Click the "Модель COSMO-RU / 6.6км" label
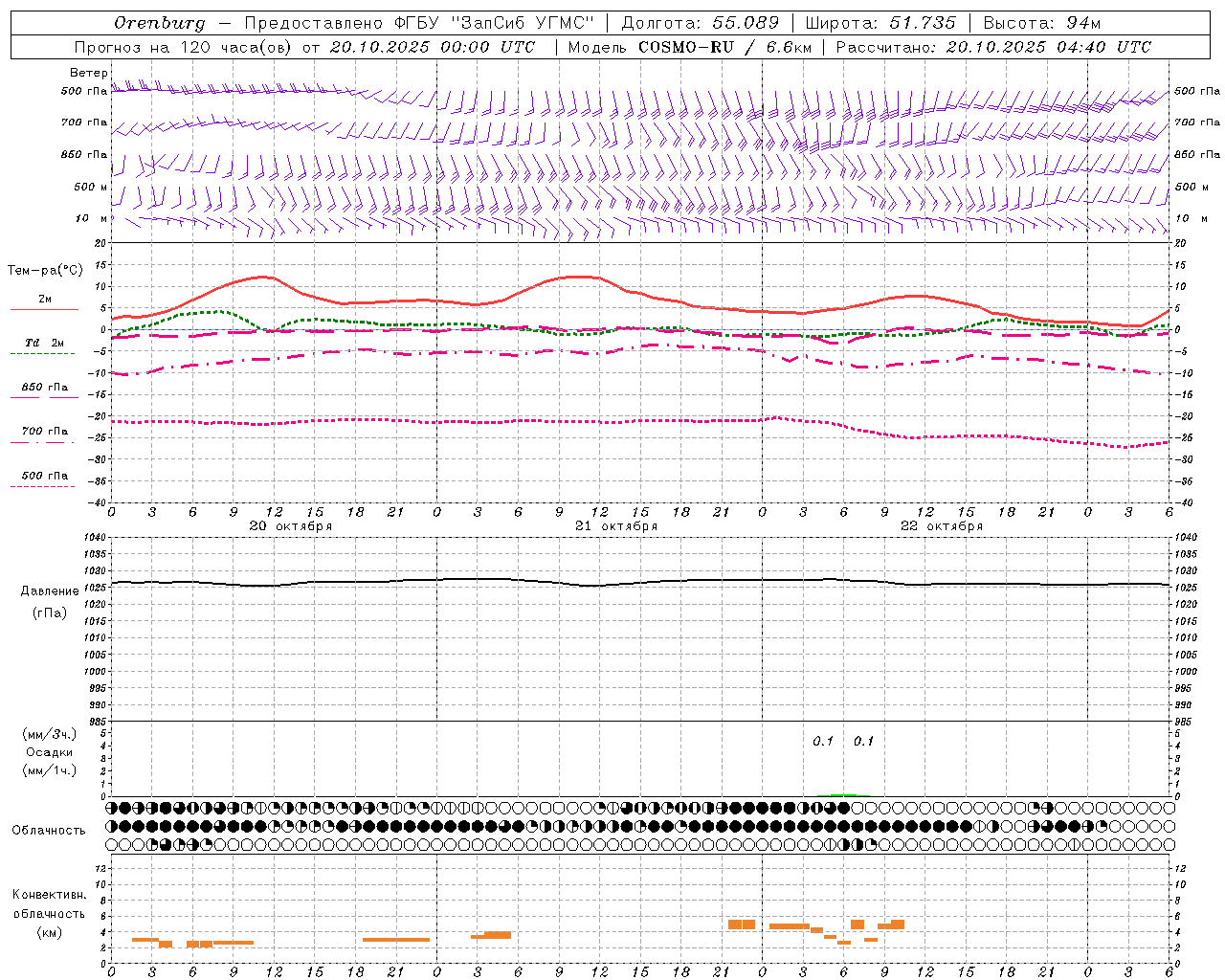This screenshot has width=1225, height=980. (x=690, y=47)
